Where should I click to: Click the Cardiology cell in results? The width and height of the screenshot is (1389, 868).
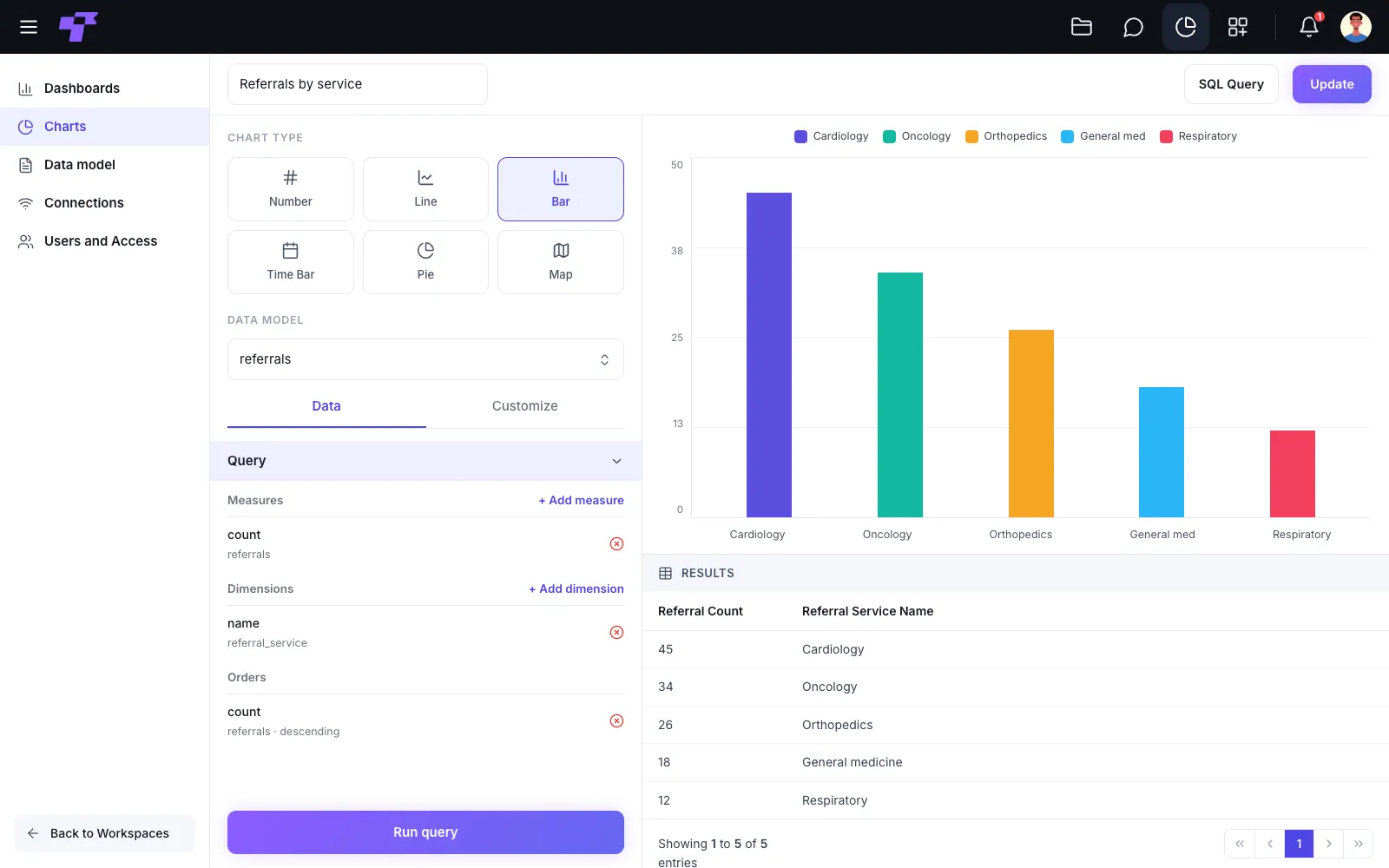pyautogui.click(x=833, y=650)
